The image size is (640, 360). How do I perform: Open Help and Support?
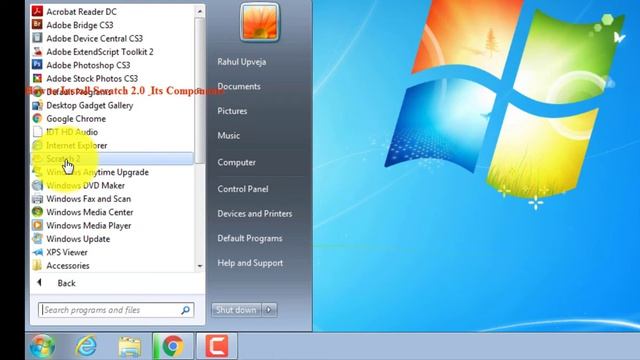(x=250, y=263)
